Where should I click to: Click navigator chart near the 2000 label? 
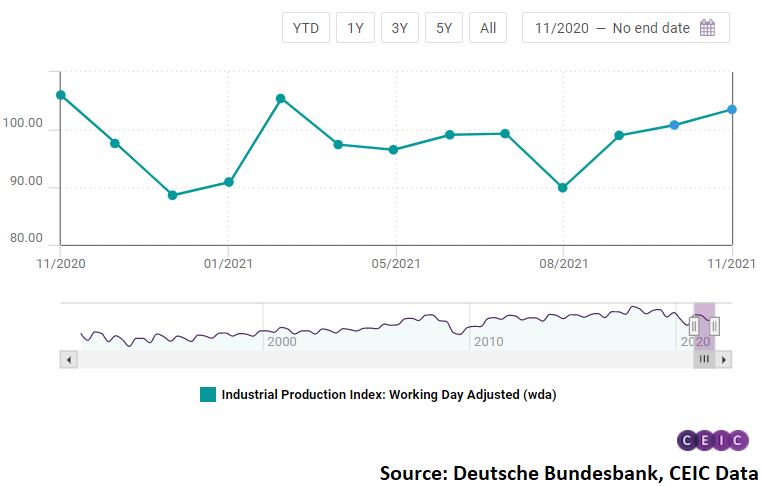coord(280,328)
